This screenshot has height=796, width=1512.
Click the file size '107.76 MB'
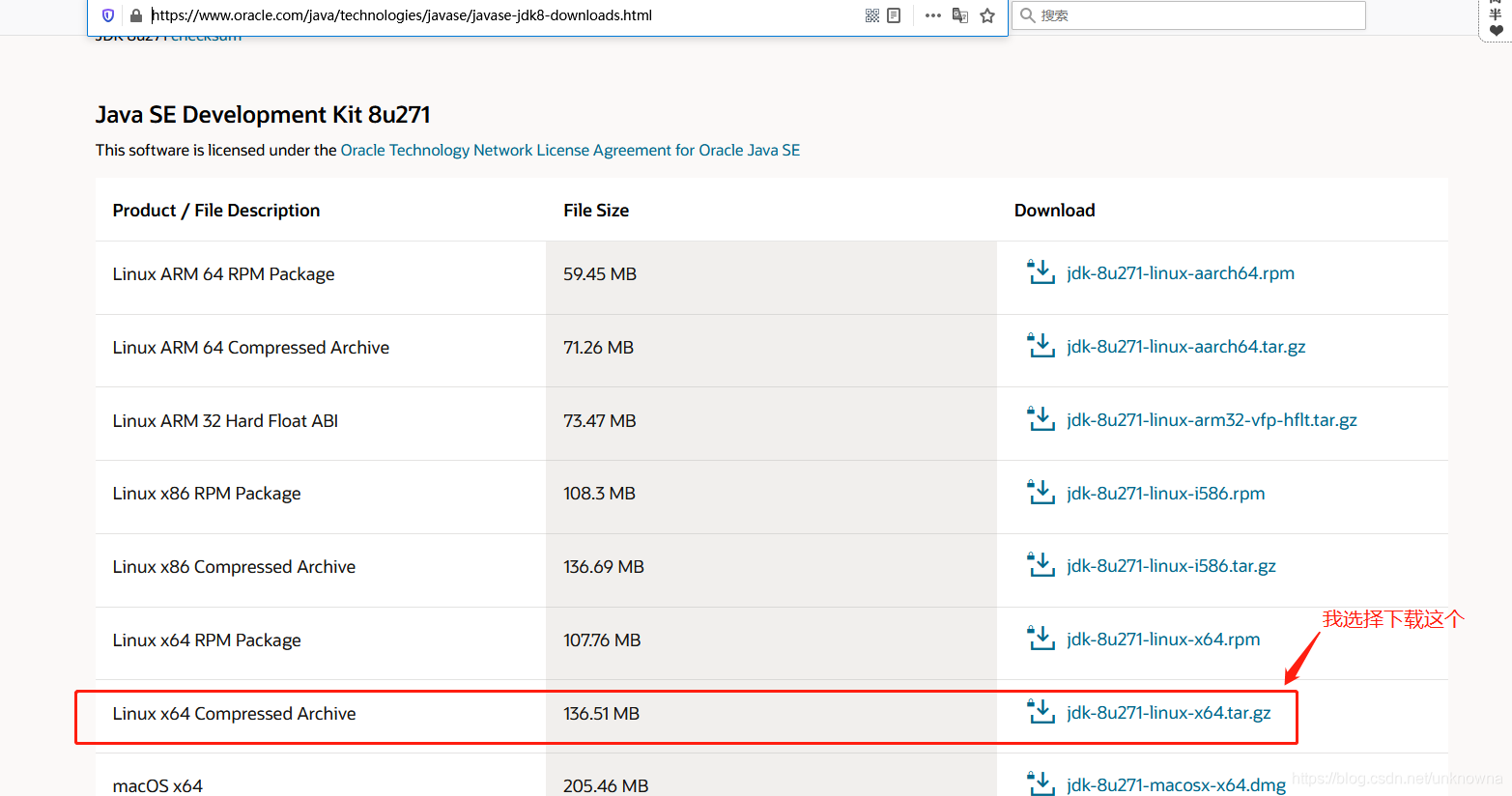pyautogui.click(x=602, y=640)
